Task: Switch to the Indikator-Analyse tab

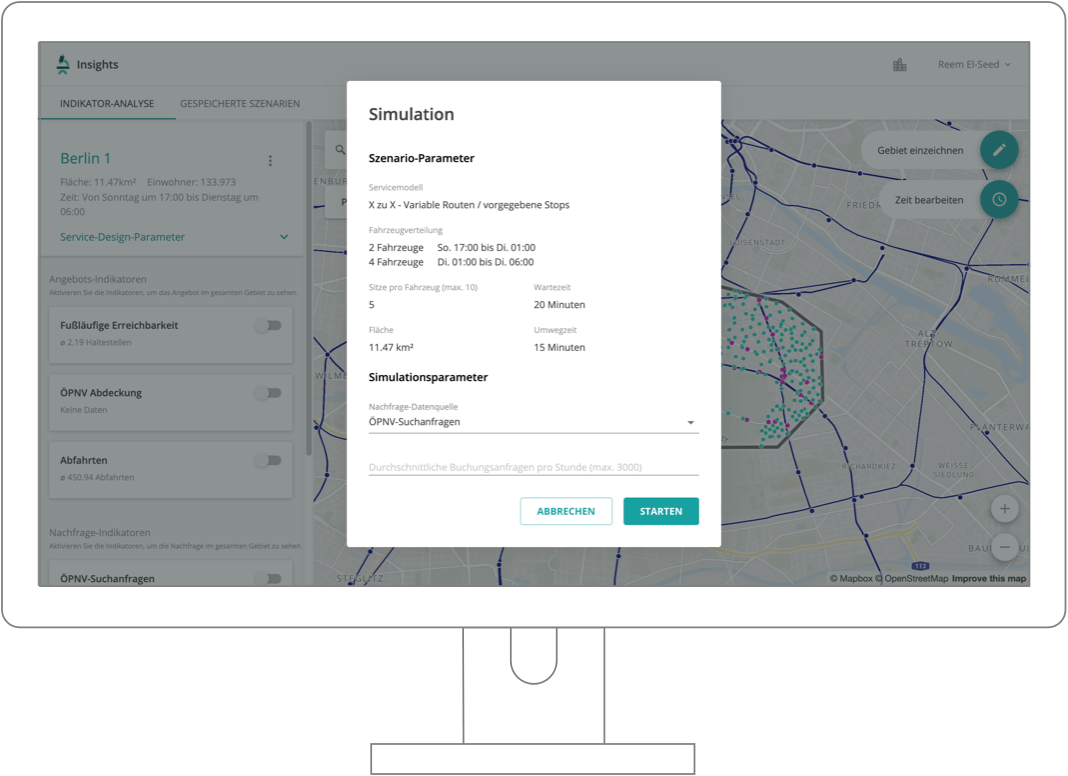Action: (x=107, y=104)
